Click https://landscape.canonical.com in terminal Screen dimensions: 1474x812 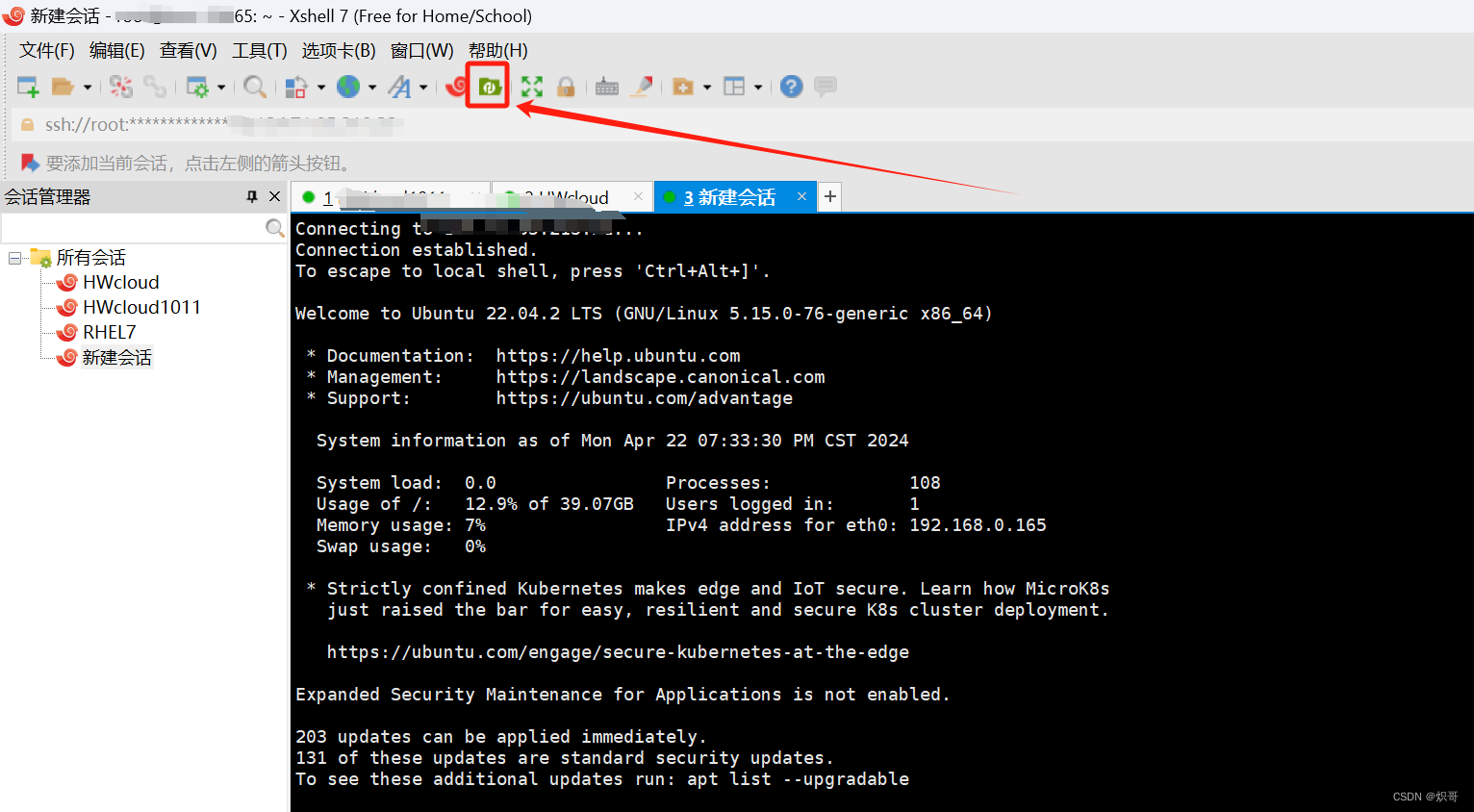click(x=660, y=377)
